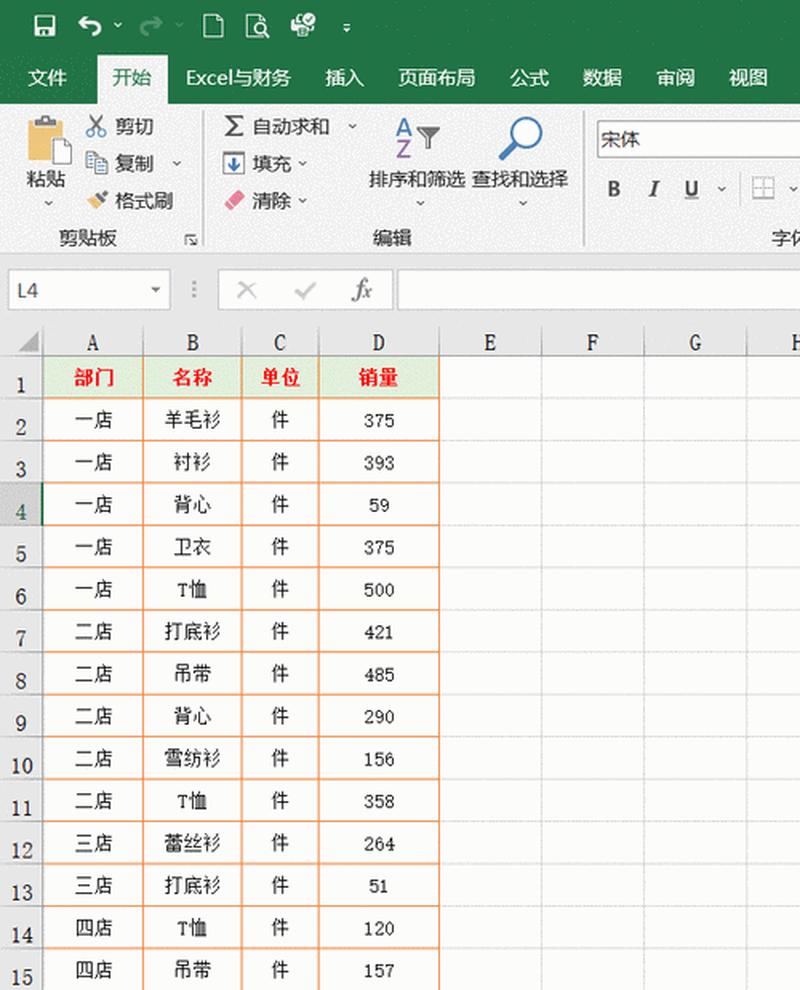Open 排序和筛选 sort and filter

417,162
